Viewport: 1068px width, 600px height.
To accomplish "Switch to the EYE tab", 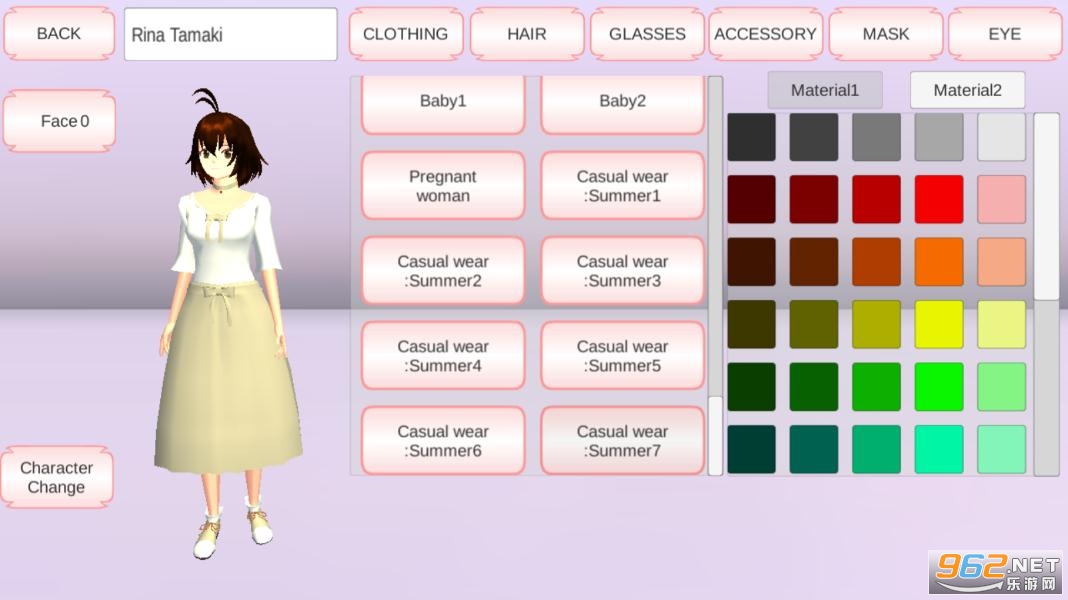I will click(1004, 34).
